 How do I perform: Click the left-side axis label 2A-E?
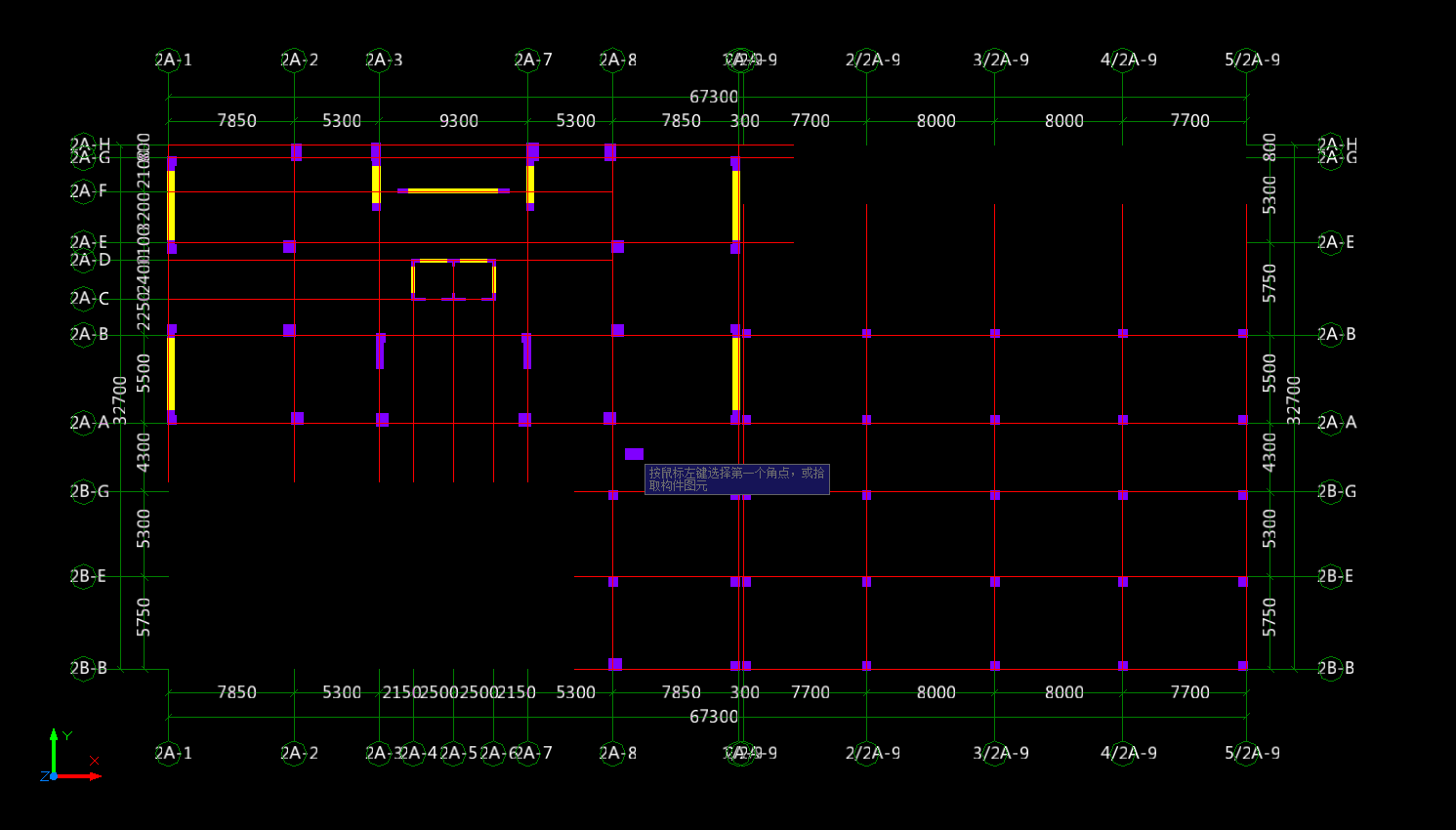[x=88, y=242]
